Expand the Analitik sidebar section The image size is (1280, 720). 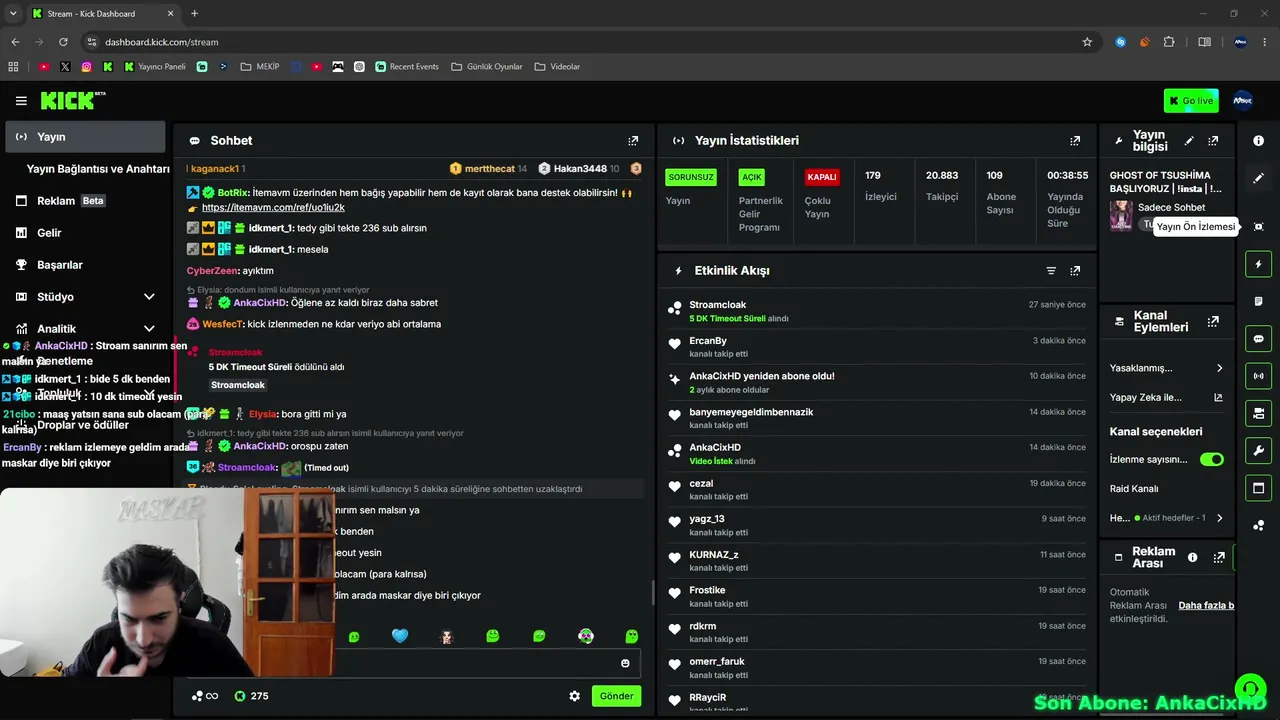click(149, 329)
